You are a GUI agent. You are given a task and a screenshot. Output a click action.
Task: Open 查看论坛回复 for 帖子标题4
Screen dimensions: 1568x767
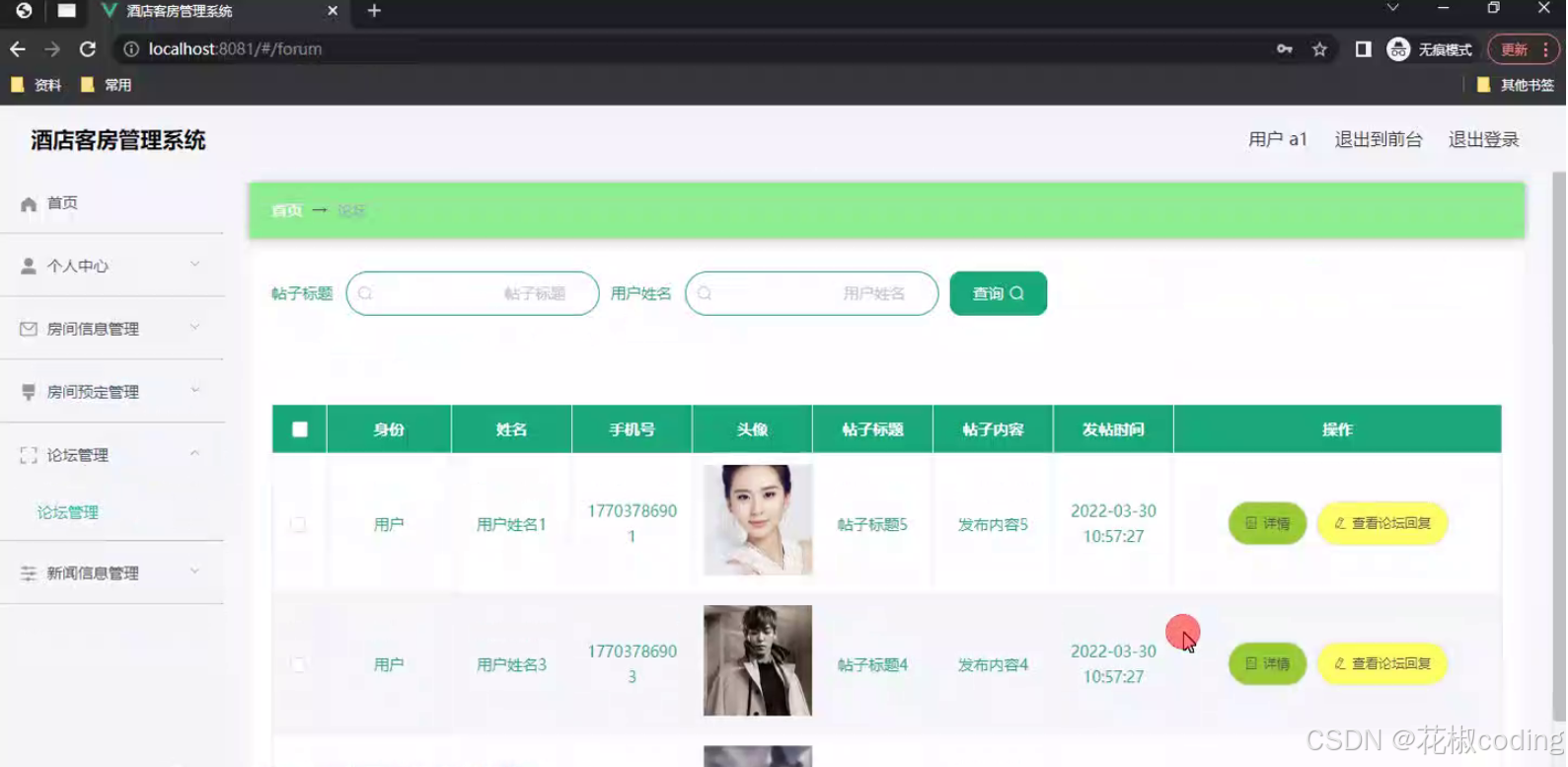tap(1382, 663)
